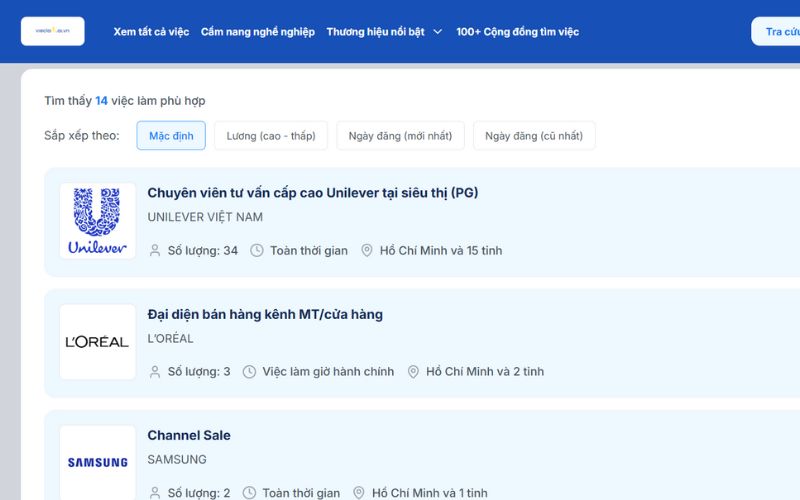Open Xem tất cả việc menu
The image size is (800, 500).
(151, 32)
